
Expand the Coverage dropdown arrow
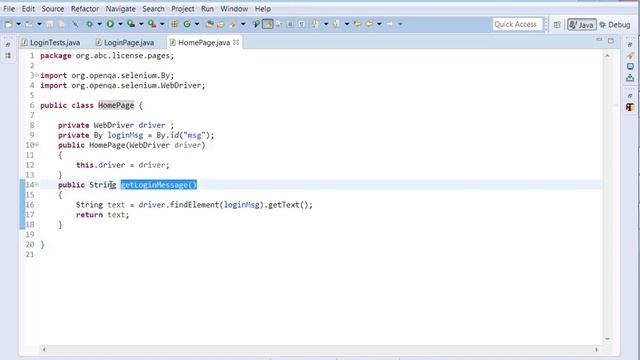(141, 24)
